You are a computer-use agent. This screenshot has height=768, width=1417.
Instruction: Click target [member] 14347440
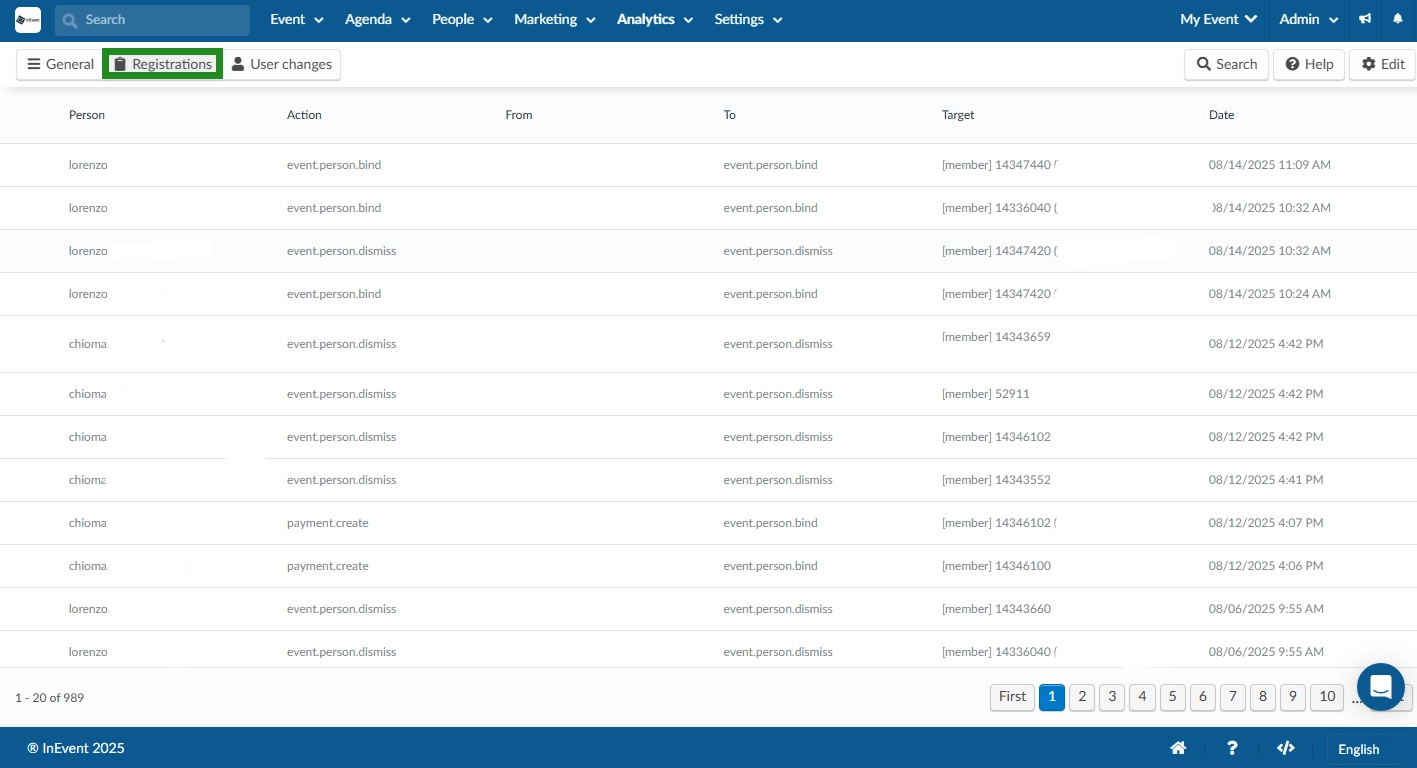(999, 165)
